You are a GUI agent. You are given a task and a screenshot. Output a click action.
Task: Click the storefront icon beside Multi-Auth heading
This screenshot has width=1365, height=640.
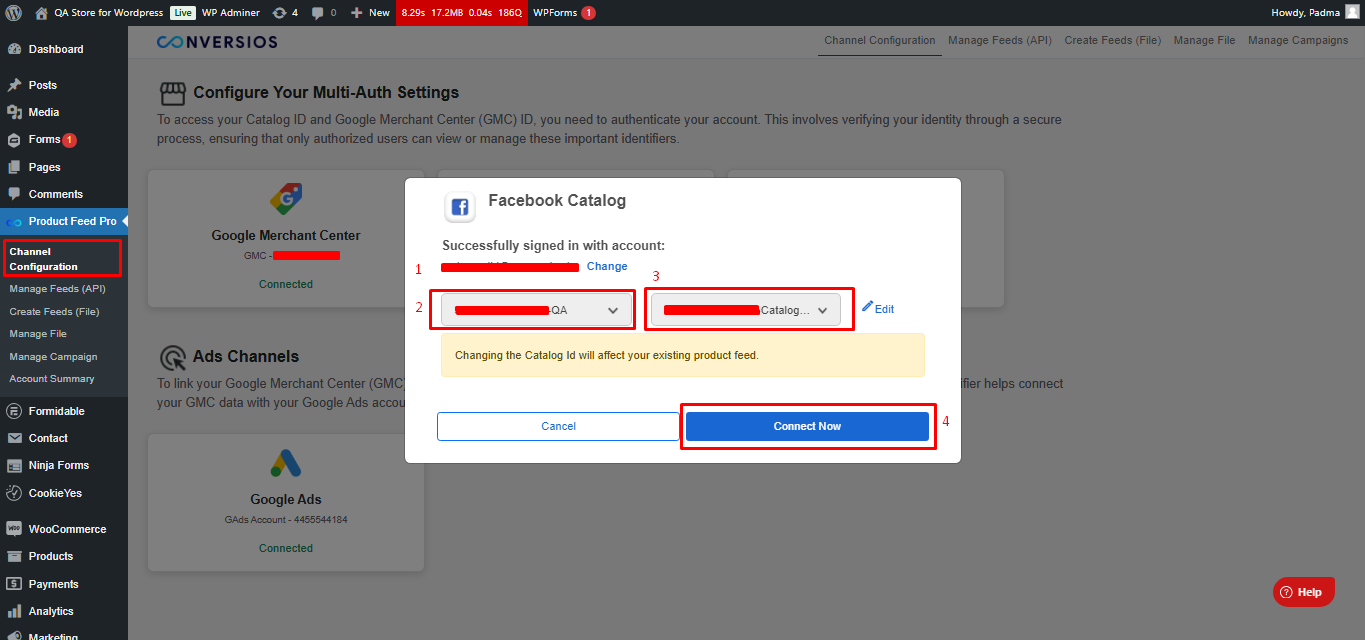point(173,93)
